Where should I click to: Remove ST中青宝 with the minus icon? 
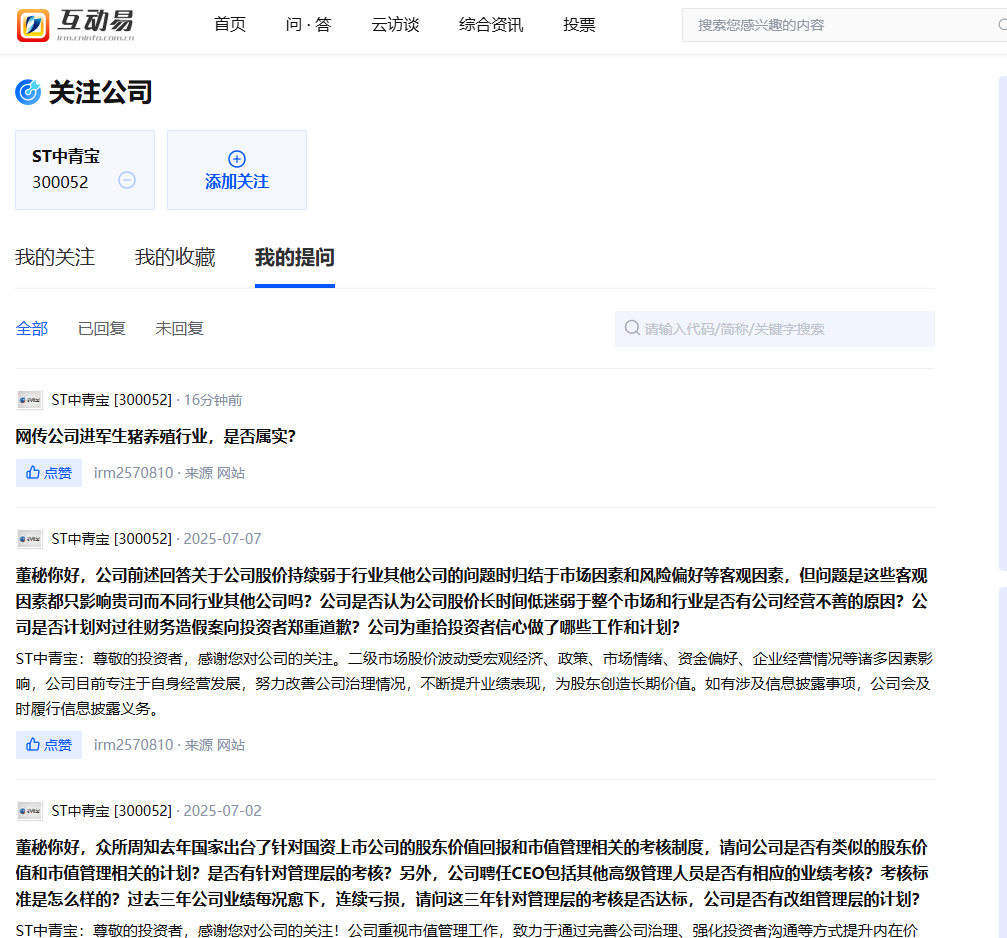click(x=127, y=180)
